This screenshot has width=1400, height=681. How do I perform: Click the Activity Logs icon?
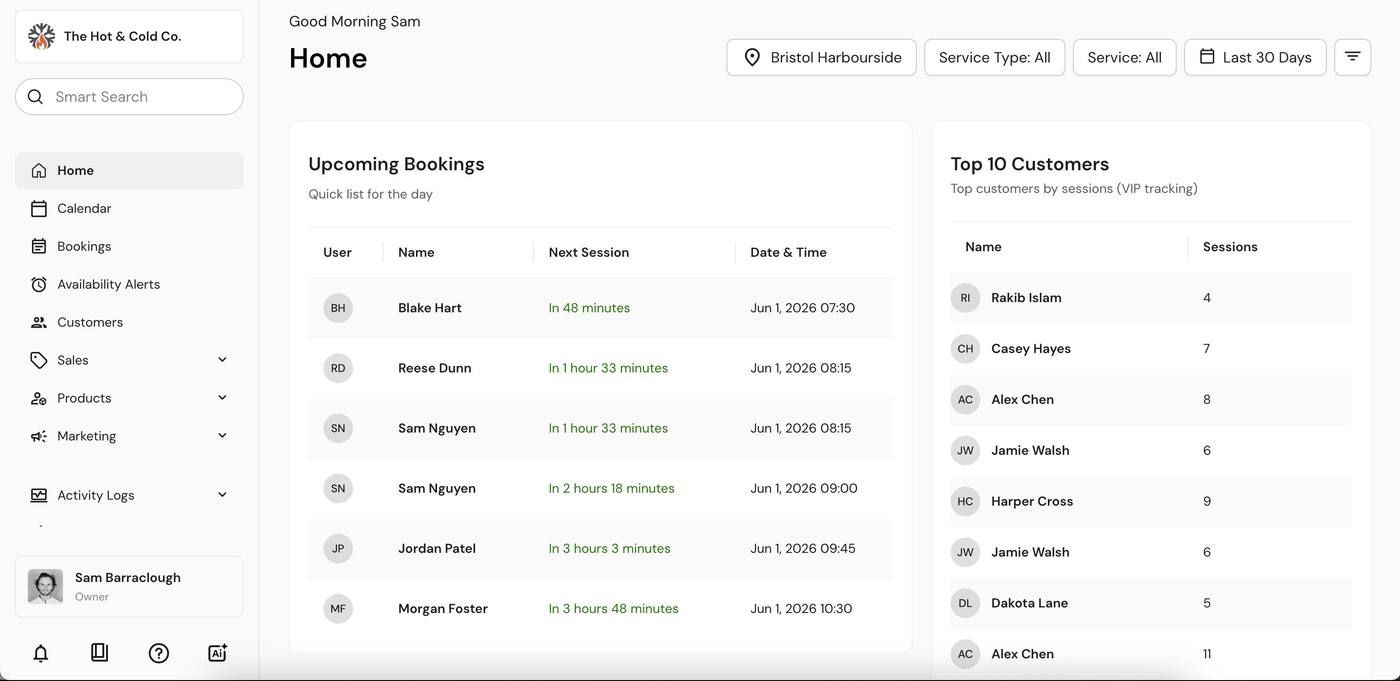click(x=39, y=495)
